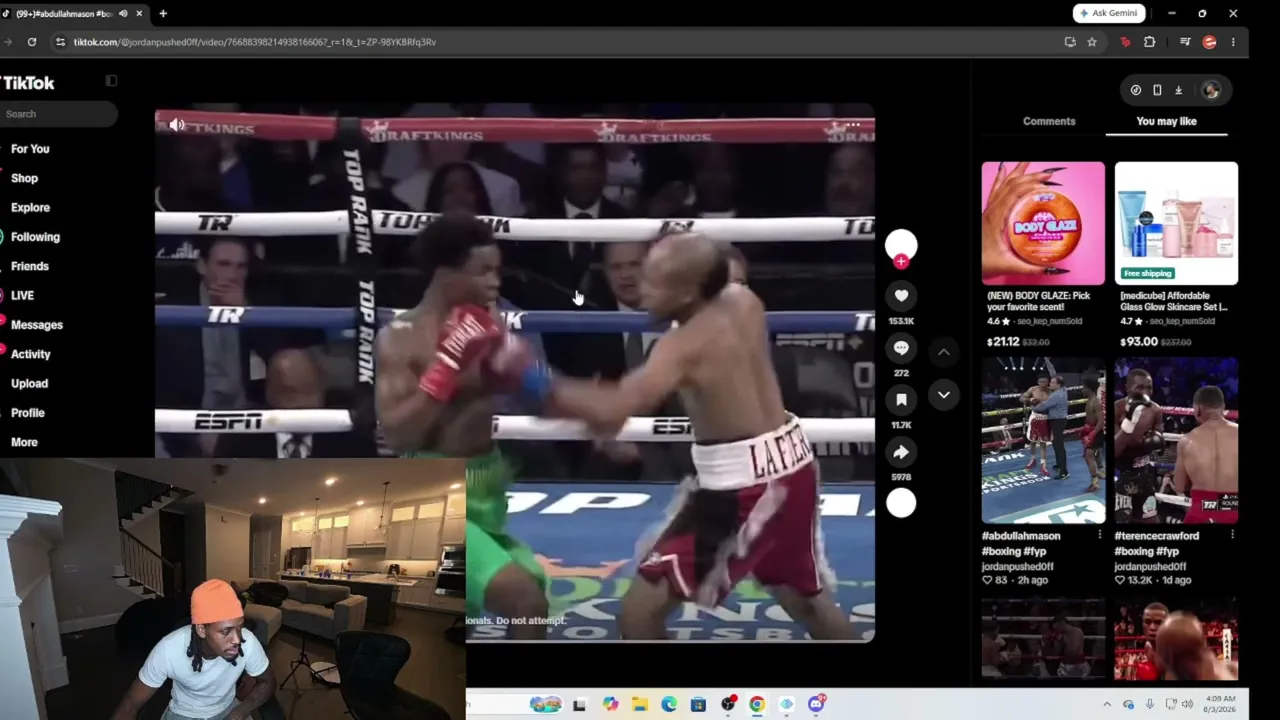Mute the tab via its speaker icon
This screenshot has width=1280, height=720.
coord(123,13)
